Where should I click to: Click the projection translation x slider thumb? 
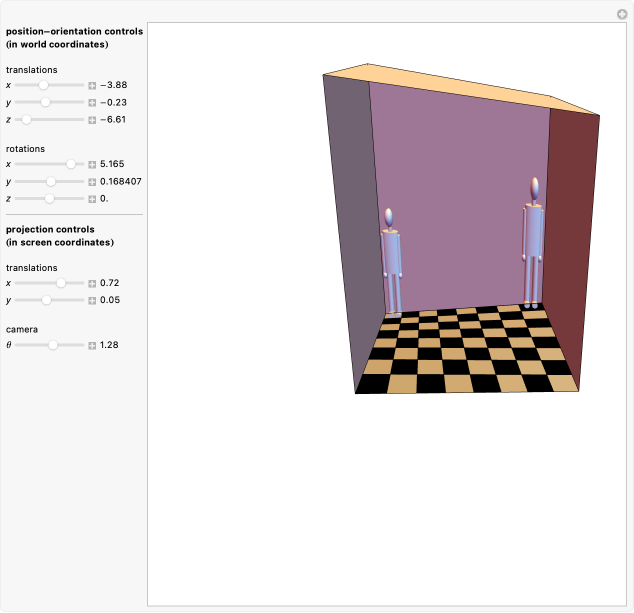(x=61, y=282)
